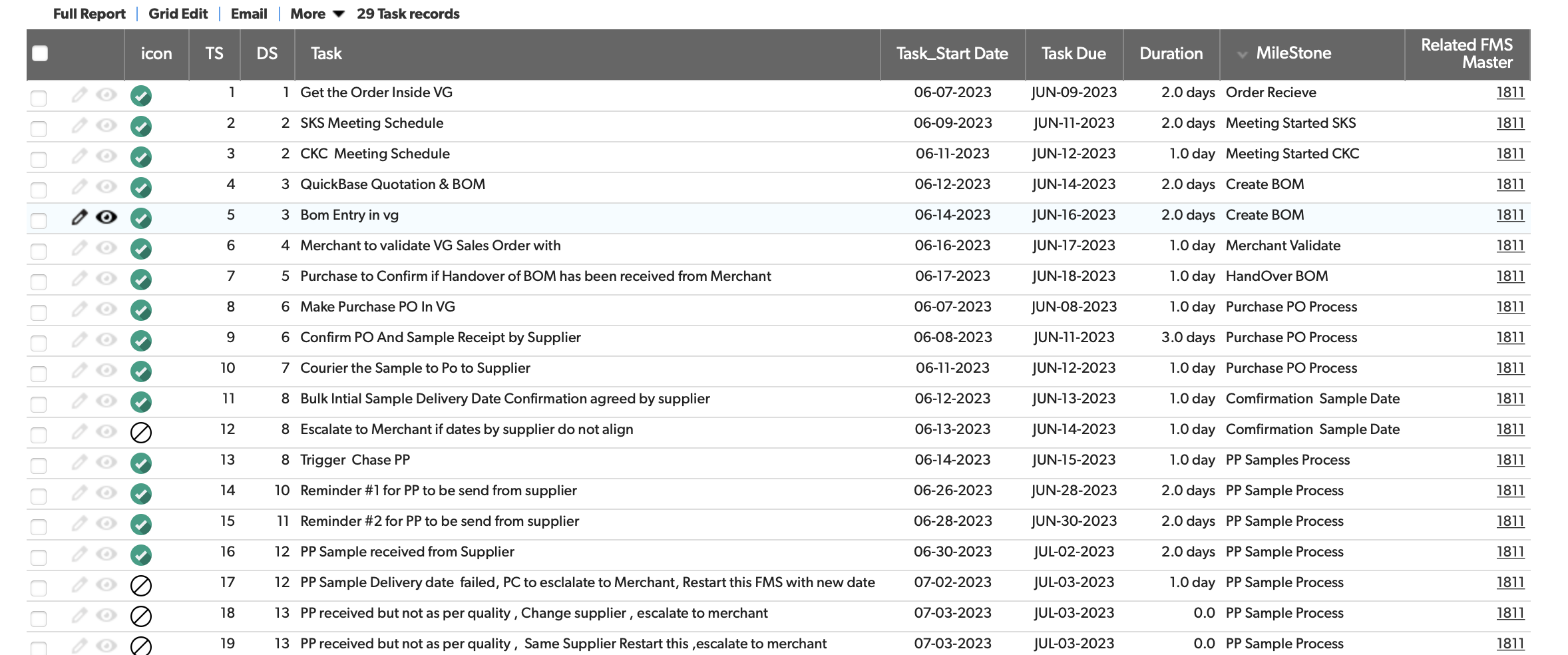Edit pencil for QuickBase Quotation & BOM row
The height and width of the screenshot is (655, 1568).
pos(79,186)
